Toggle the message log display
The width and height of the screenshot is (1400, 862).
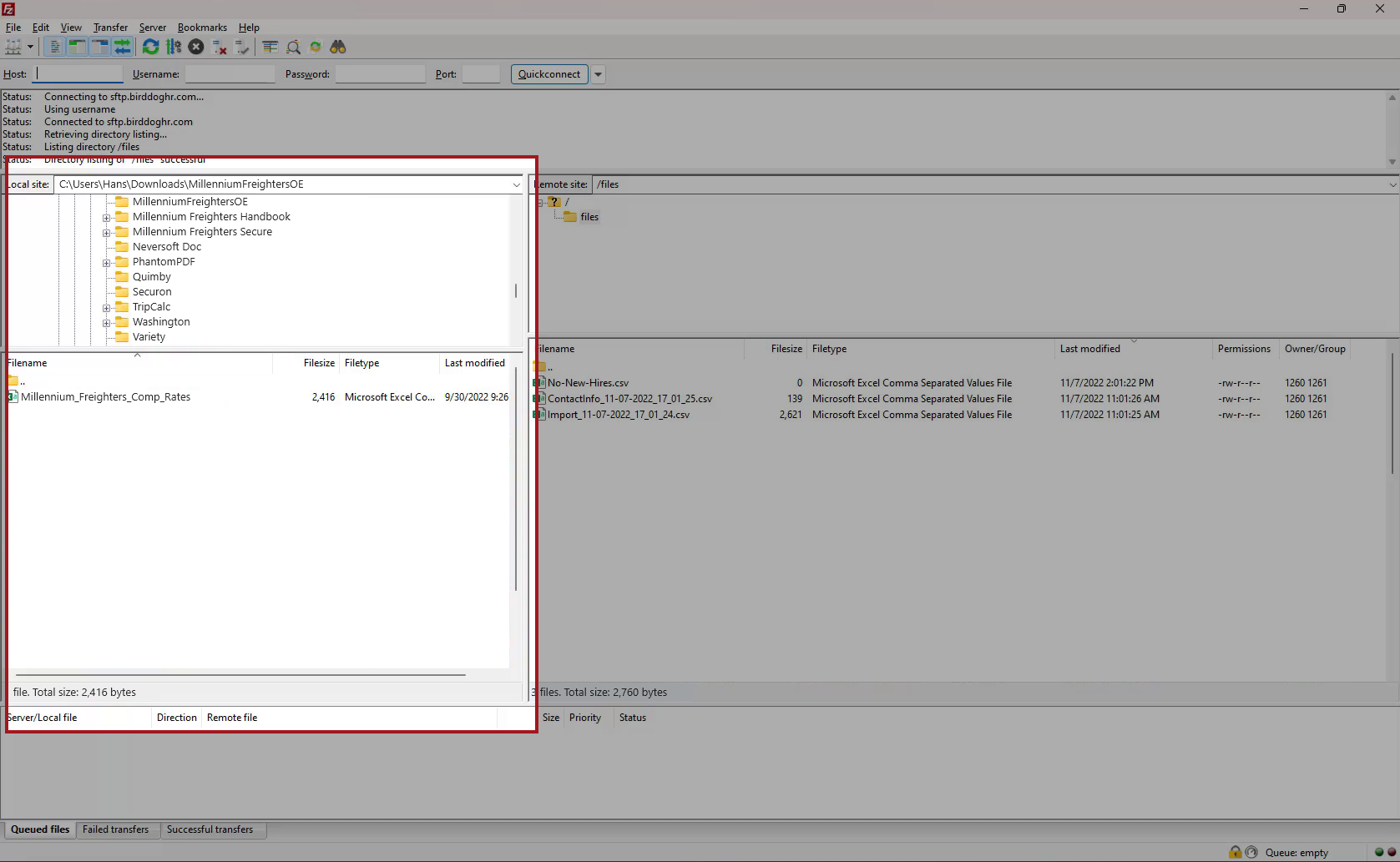tap(54, 47)
